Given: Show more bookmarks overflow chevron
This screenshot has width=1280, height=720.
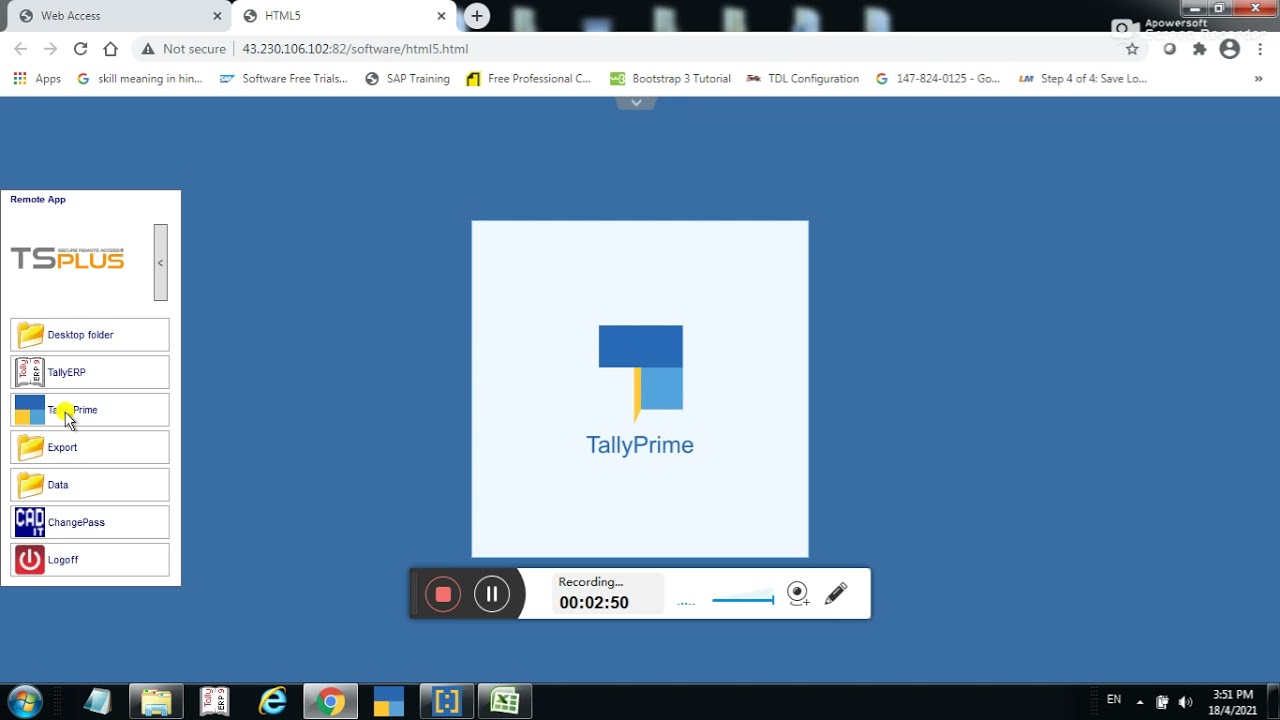Looking at the screenshot, I should 1258,79.
